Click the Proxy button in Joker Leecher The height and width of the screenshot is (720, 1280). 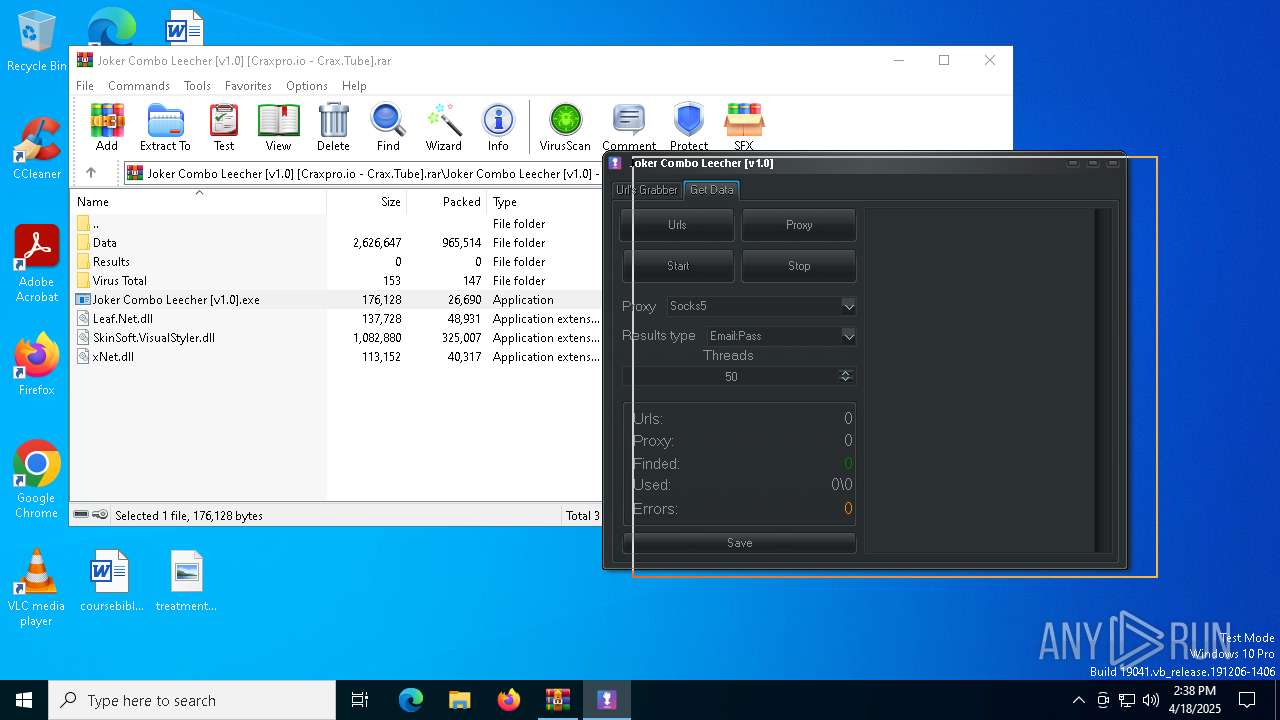[799, 225]
